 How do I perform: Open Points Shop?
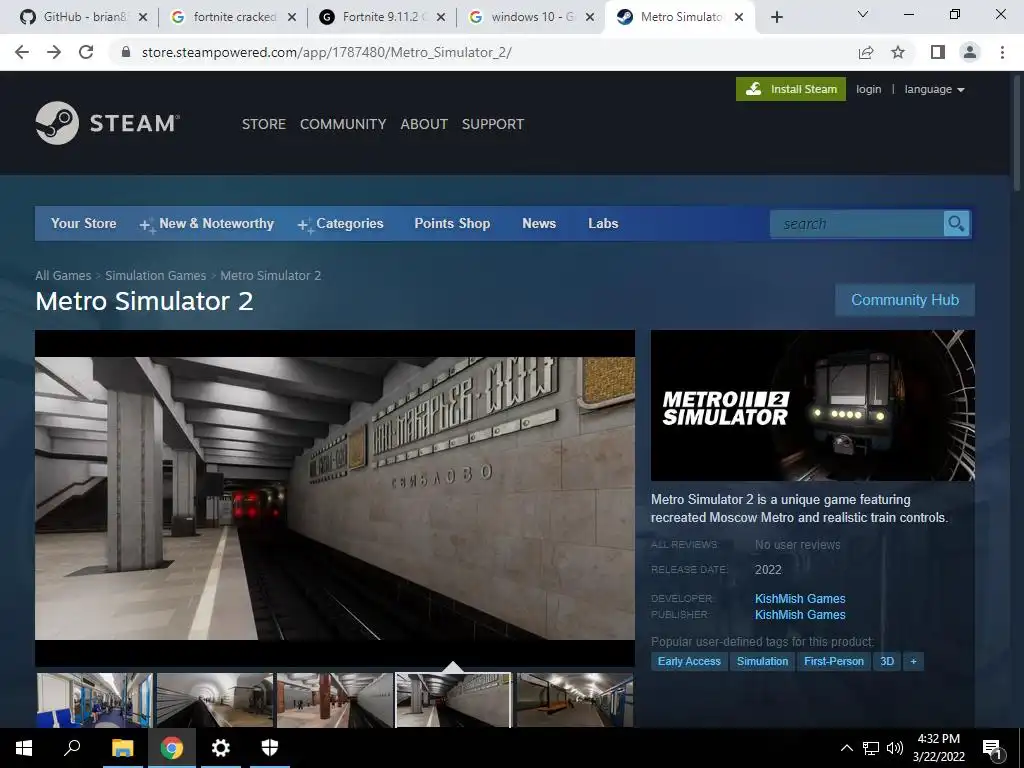452,223
